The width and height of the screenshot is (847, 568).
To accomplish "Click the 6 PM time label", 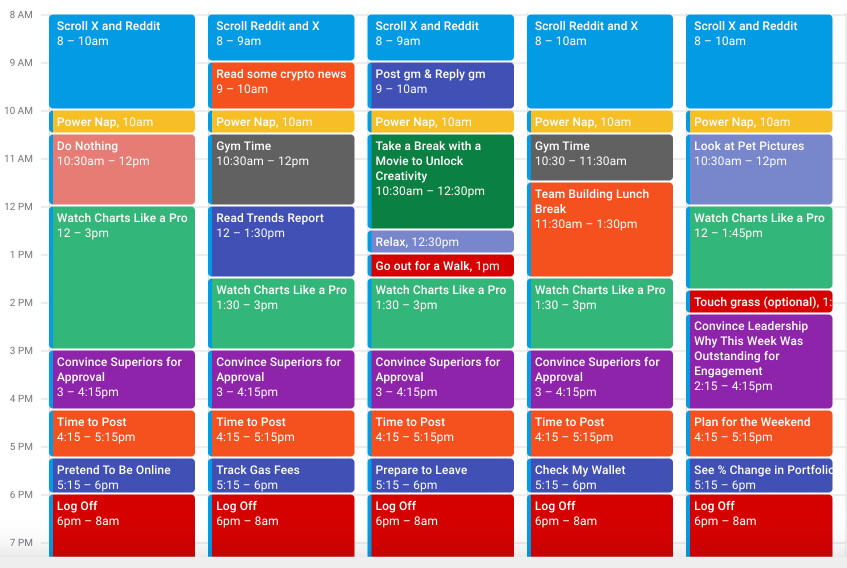I will [x=21, y=495].
